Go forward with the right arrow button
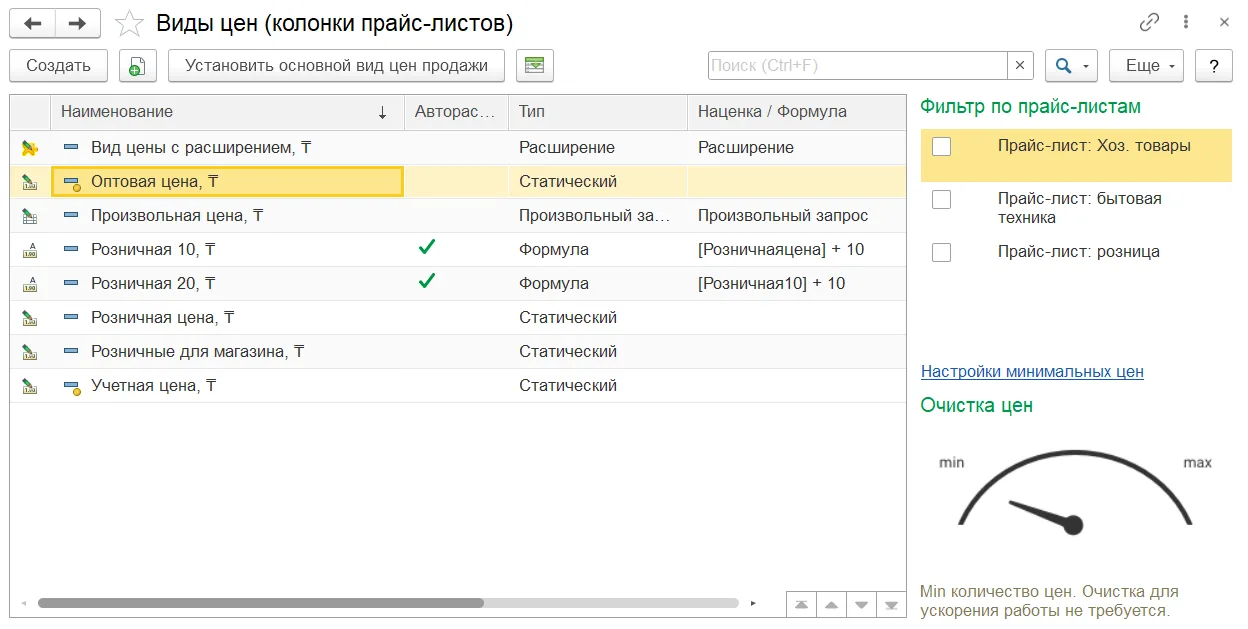1248x629 pixels. click(77, 23)
